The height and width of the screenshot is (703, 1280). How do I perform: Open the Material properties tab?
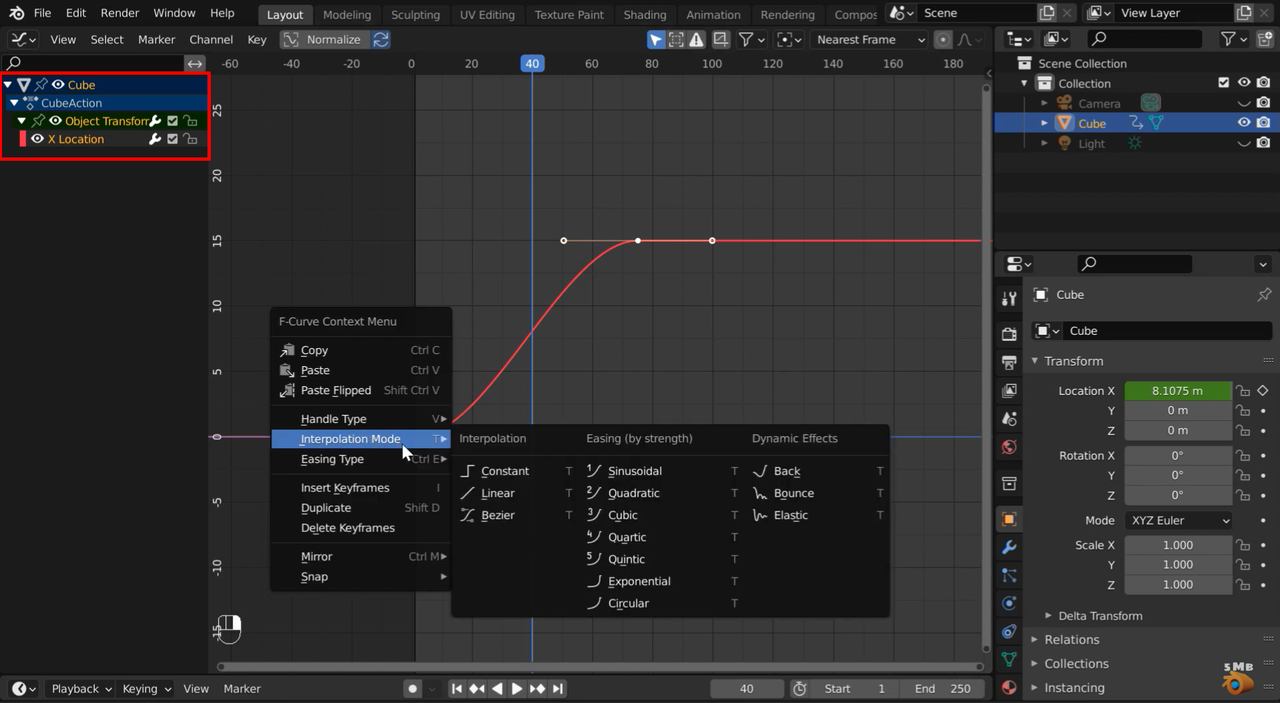1009,687
